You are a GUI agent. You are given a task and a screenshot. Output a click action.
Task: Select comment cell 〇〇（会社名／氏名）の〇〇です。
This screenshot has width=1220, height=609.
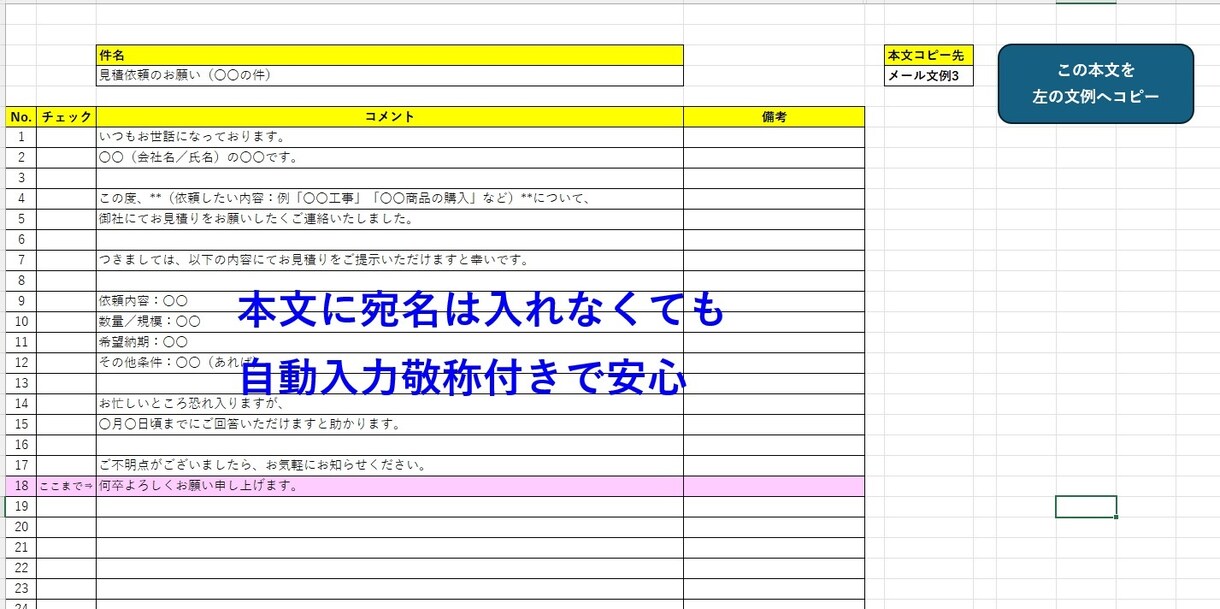(390, 158)
